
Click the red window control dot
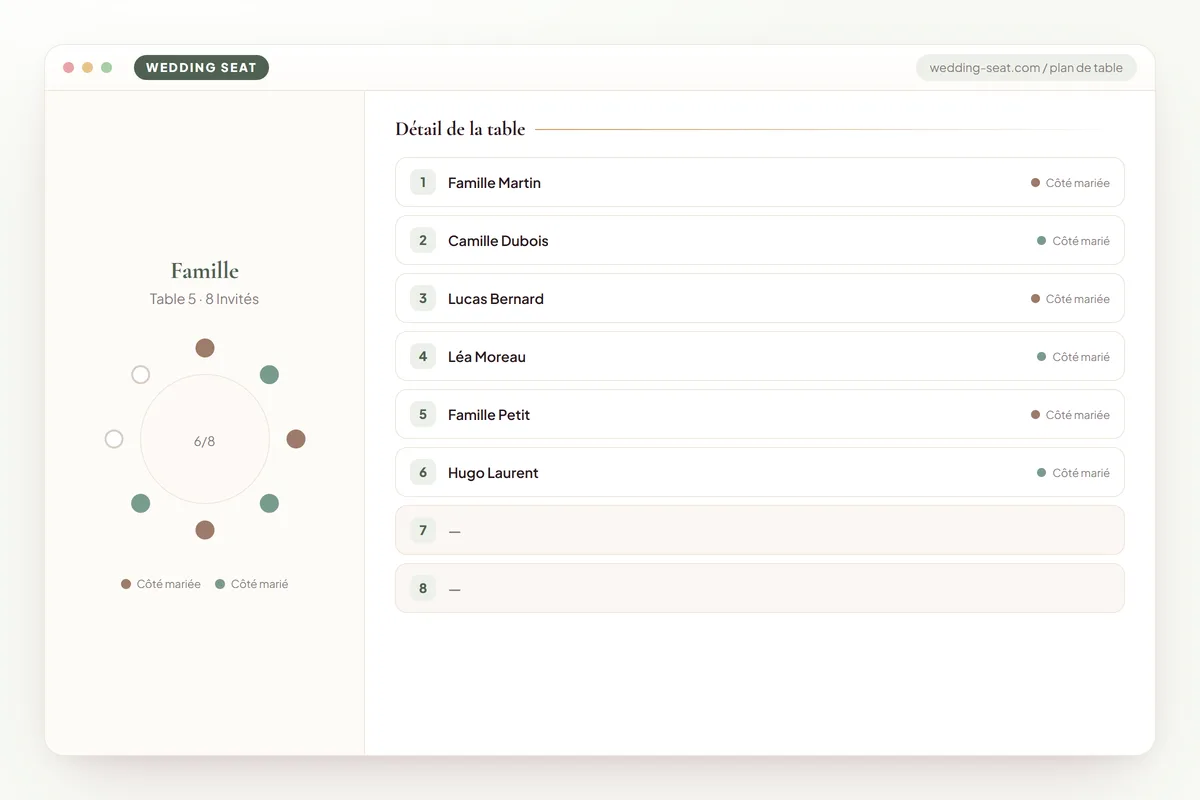pyautogui.click(x=69, y=68)
